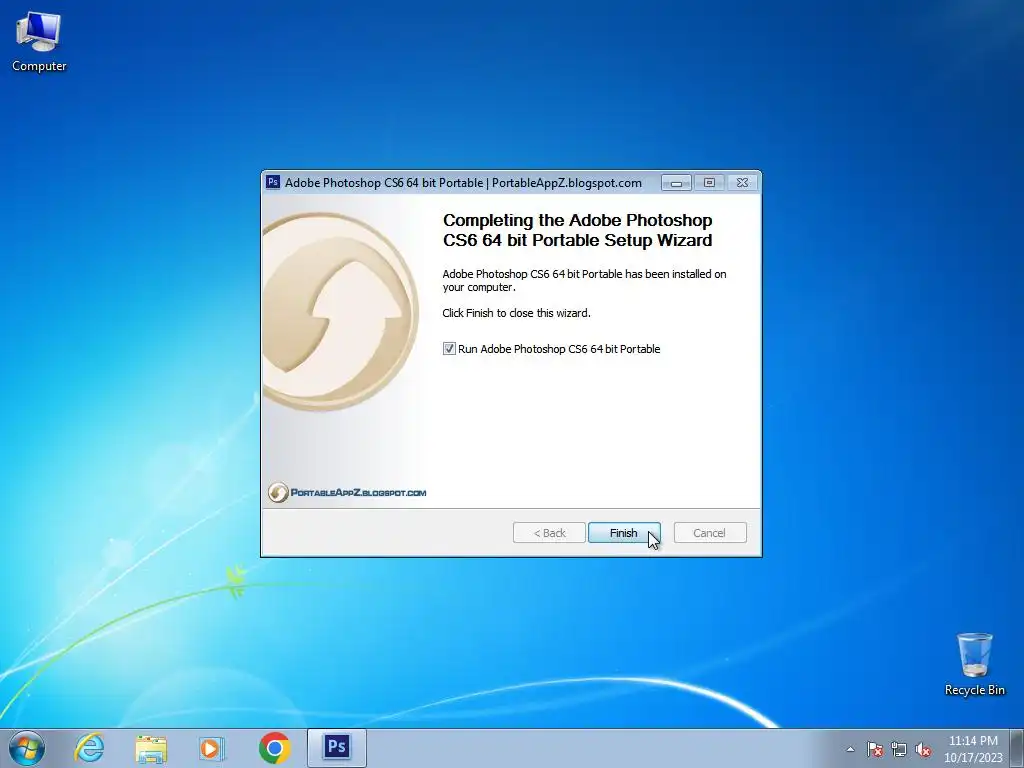
Task: Click the Photoshop installer taskbar button
Action: pyautogui.click(x=337, y=748)
